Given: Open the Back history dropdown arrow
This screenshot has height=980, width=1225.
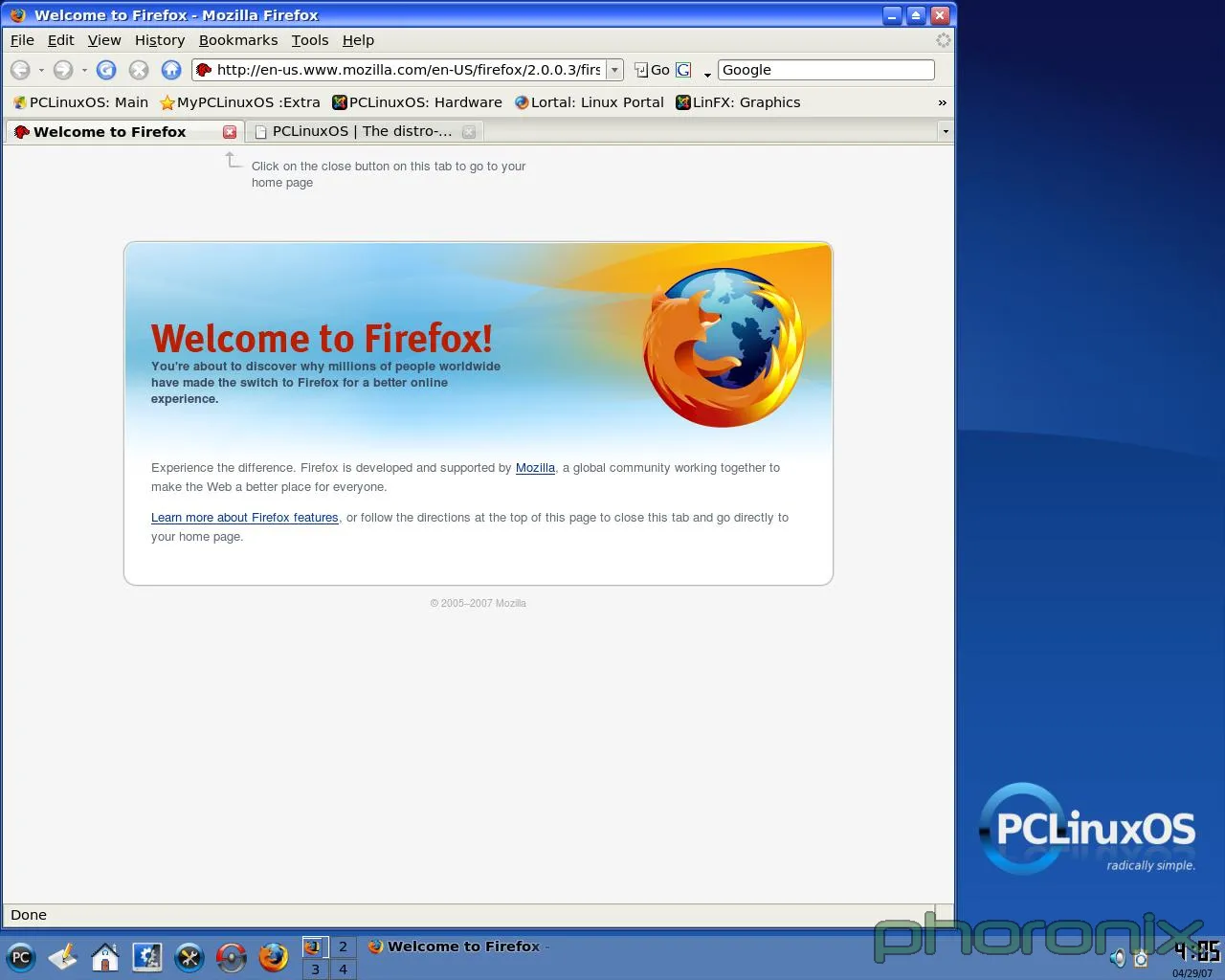Looking at the screenshot, I should (41, 71).
